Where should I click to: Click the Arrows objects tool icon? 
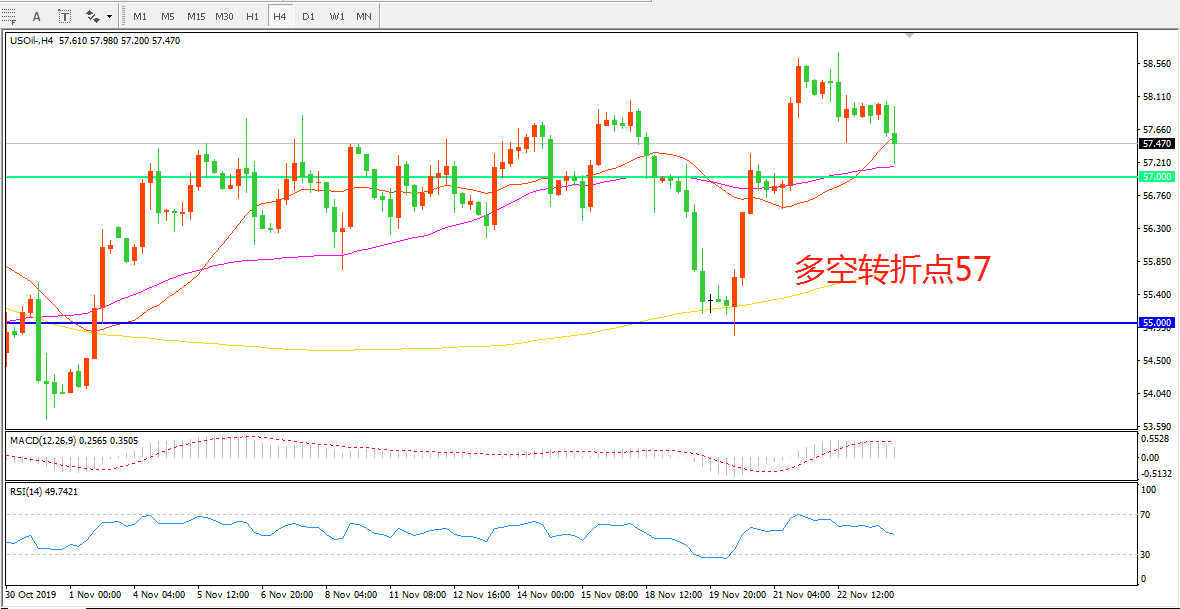[x=93, y=16]
